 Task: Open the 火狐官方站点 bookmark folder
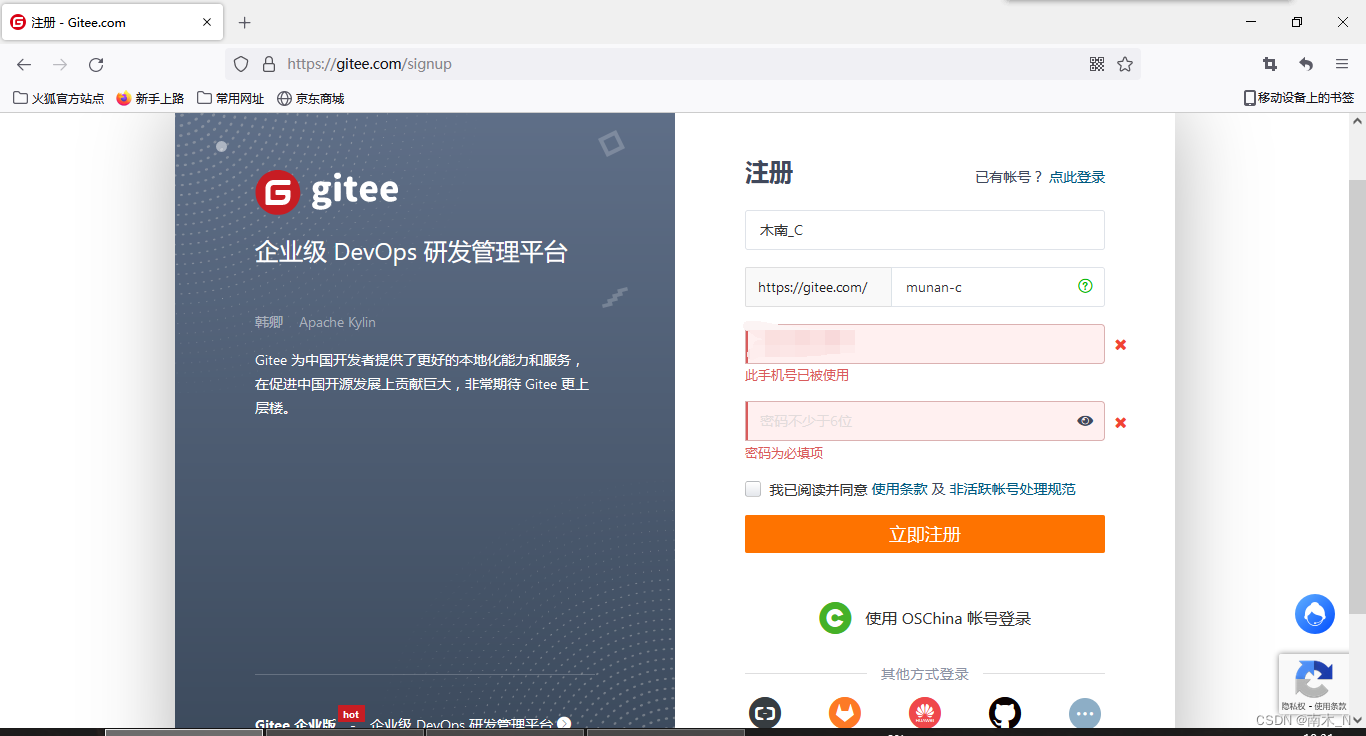point(59,98)
